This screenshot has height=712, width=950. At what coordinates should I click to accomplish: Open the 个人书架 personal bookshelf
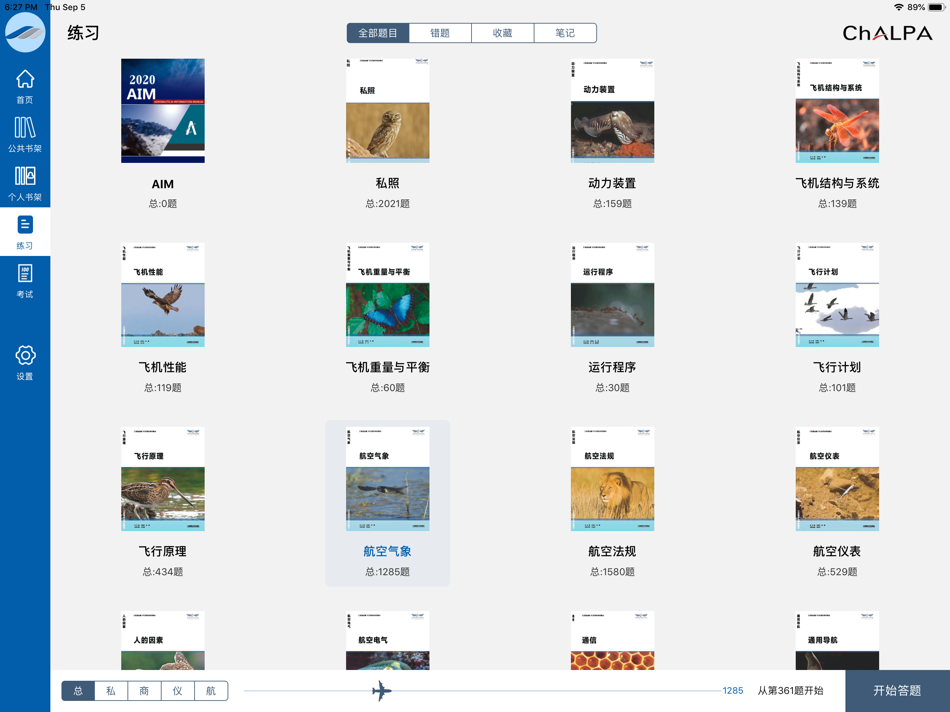click(x=25, y=184)
